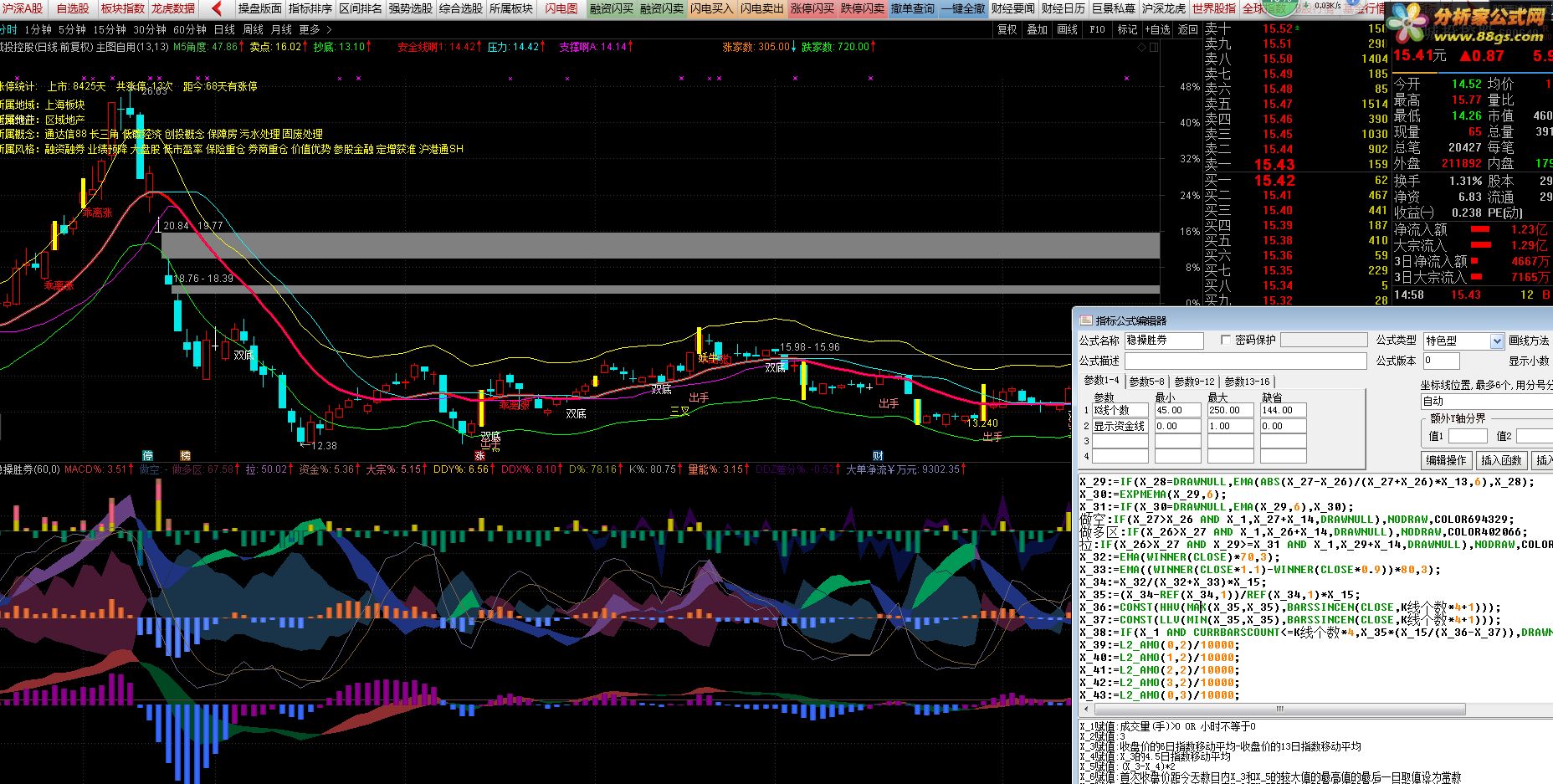Screen dimensions: 1553x784
Task: Open the 公式类型 dropdown
Action: click(1497, 341)
